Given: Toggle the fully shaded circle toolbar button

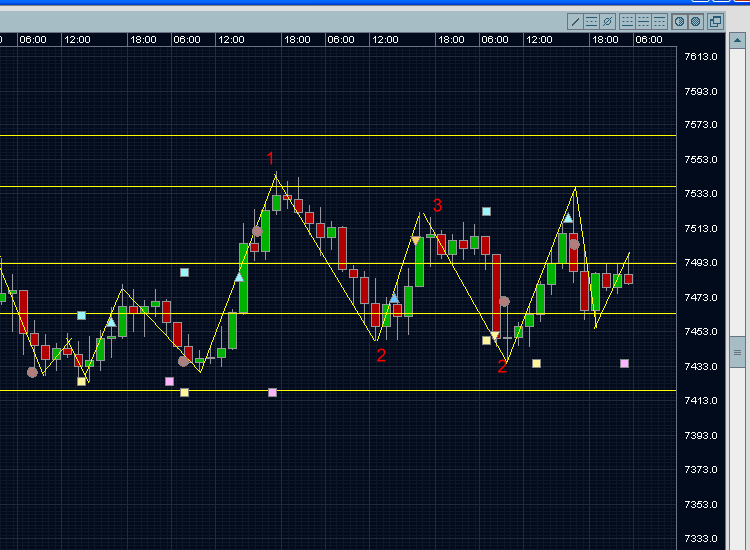Looking at the screenshot, I should click(695, 21).
